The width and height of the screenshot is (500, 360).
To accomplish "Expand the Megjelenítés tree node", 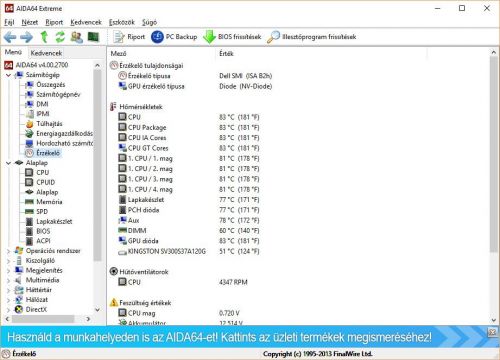I will pos(8,271).
